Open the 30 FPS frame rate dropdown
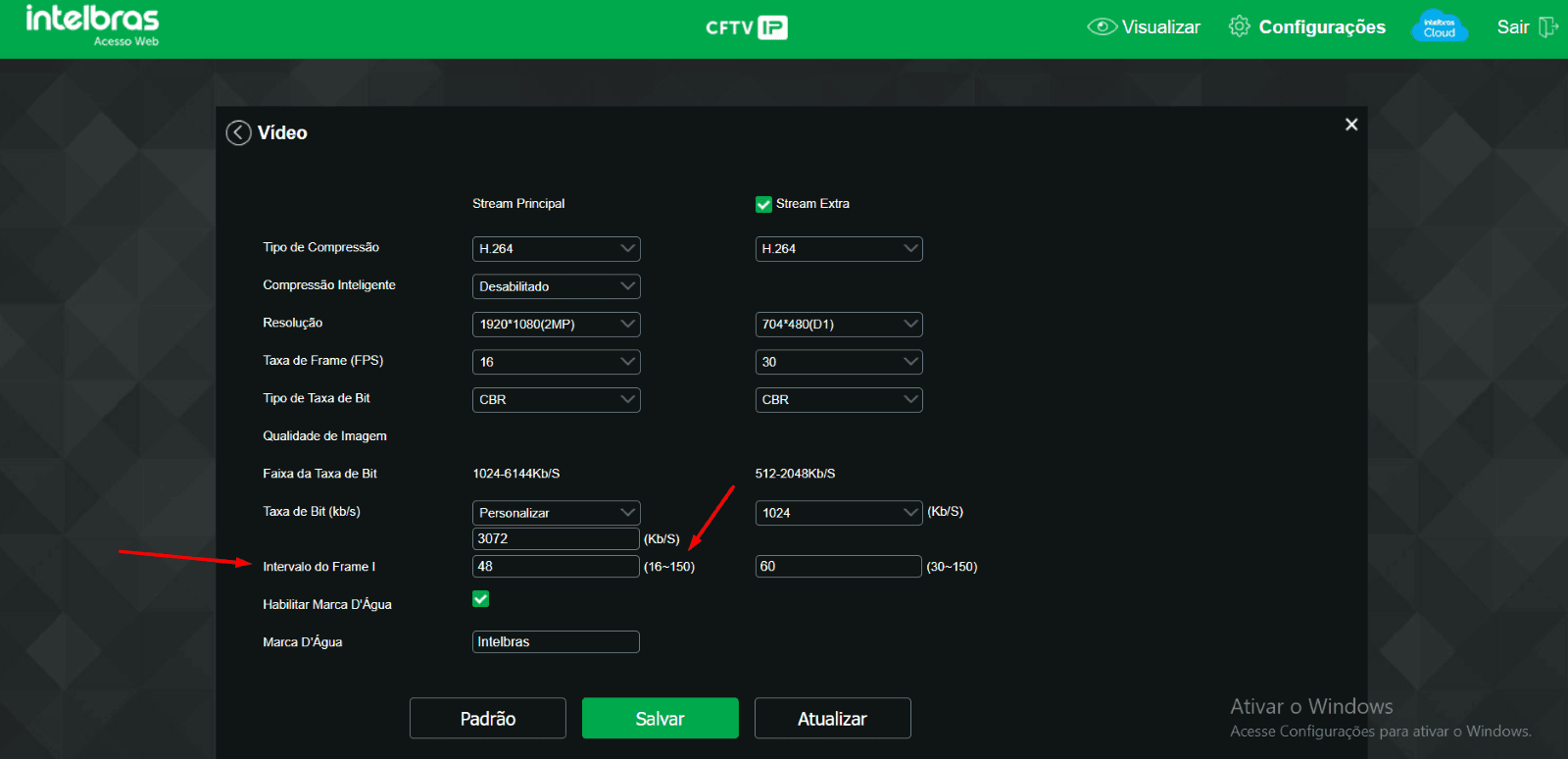The height and width of the screenshot is (759, 1568). (839, 362)
